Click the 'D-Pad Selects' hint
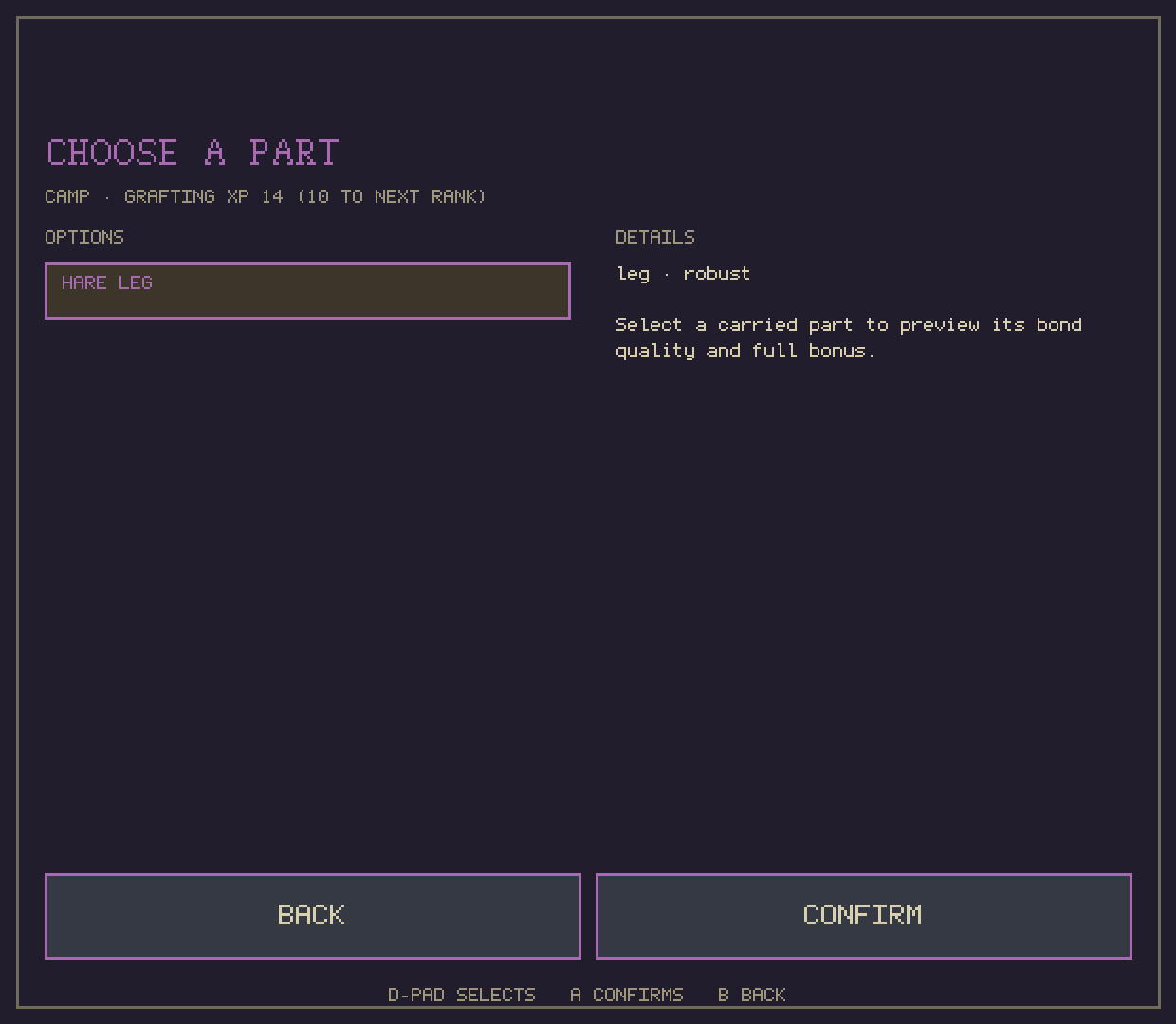The image size is (1176, 1024). (x=462, y=995)
